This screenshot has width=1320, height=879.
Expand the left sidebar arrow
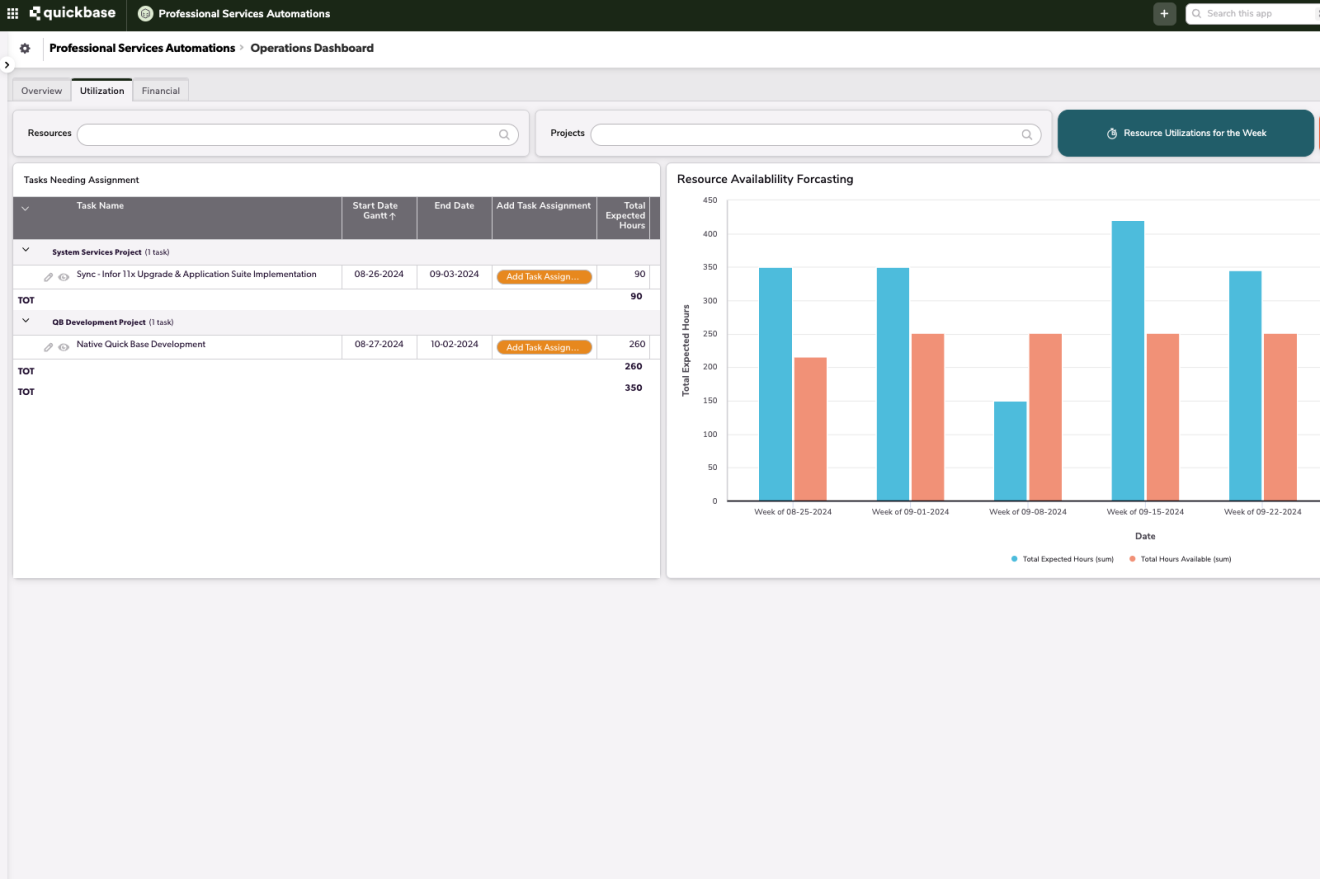click(6, 65)
